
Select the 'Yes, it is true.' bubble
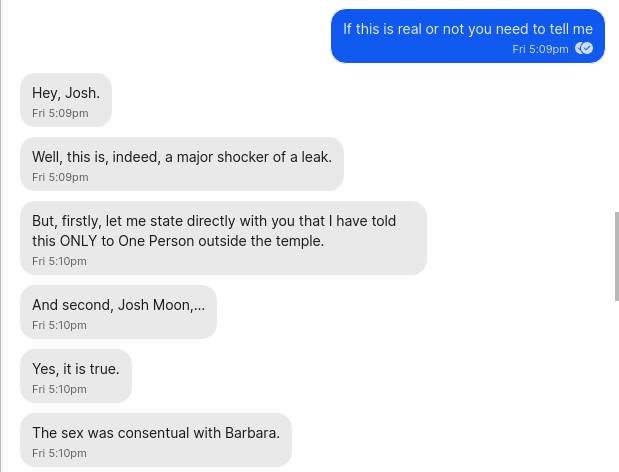[76, 375]
